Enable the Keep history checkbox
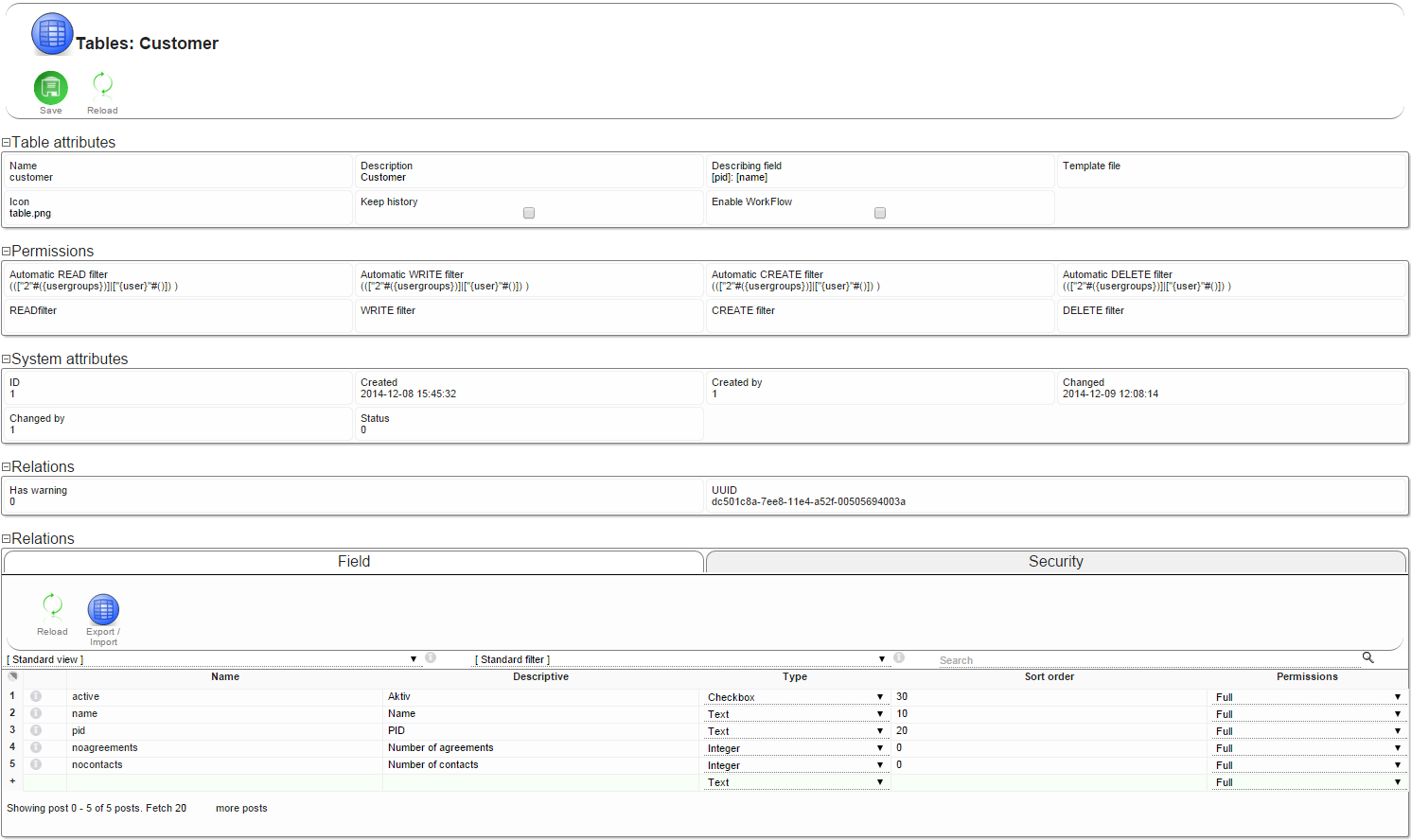1411x840 pixels. (529, 213)
